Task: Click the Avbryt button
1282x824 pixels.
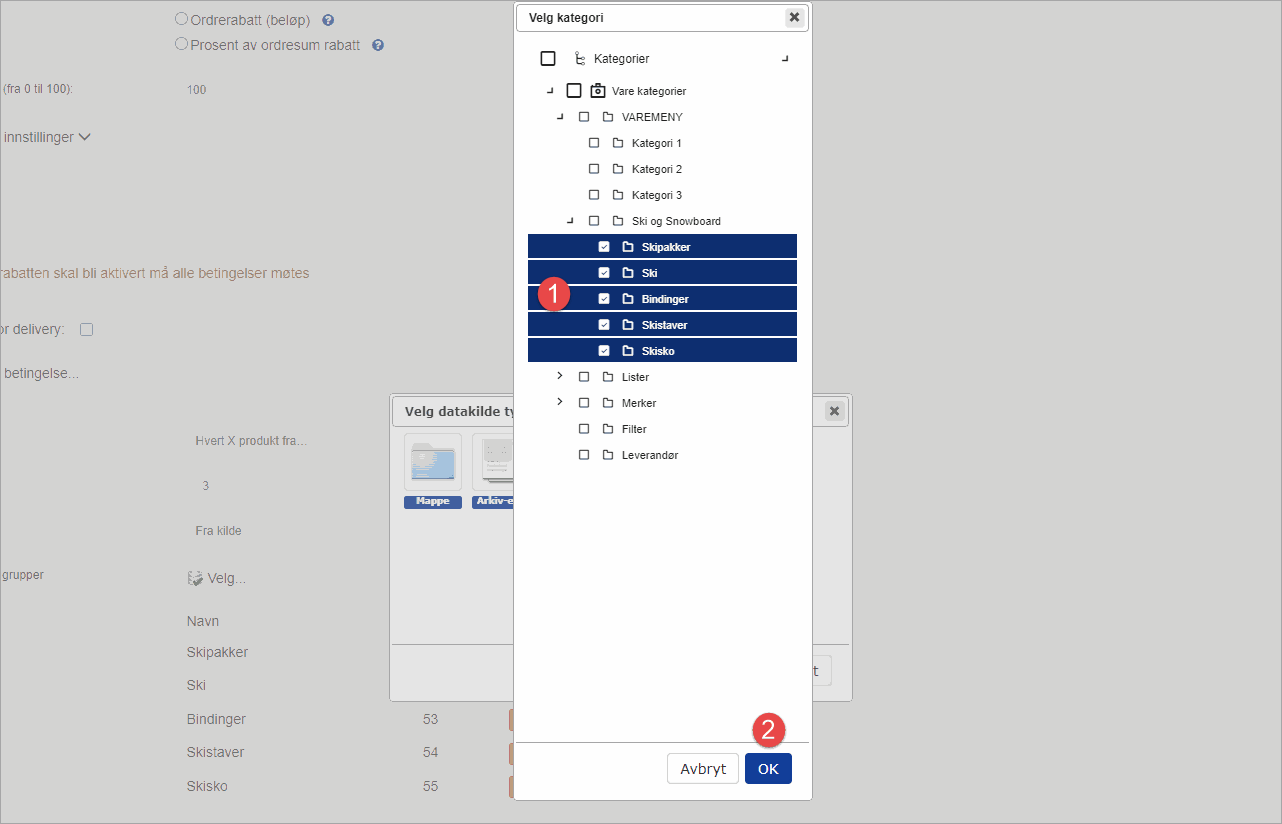Action: tap(703, 768)
